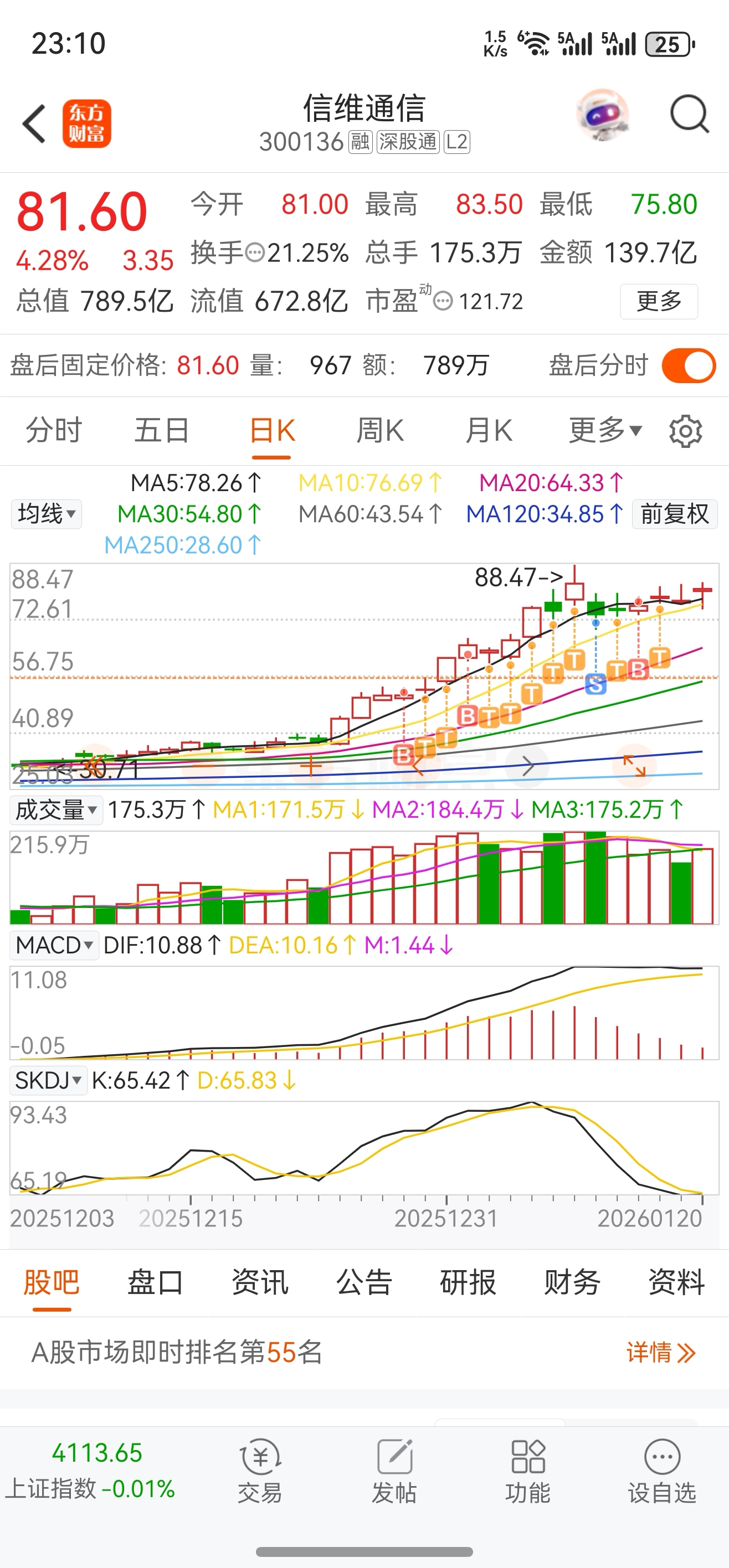This screenshot has height=1568, width=729.
Task: Switch to 五日 chart tab
Action: point(161,430)
